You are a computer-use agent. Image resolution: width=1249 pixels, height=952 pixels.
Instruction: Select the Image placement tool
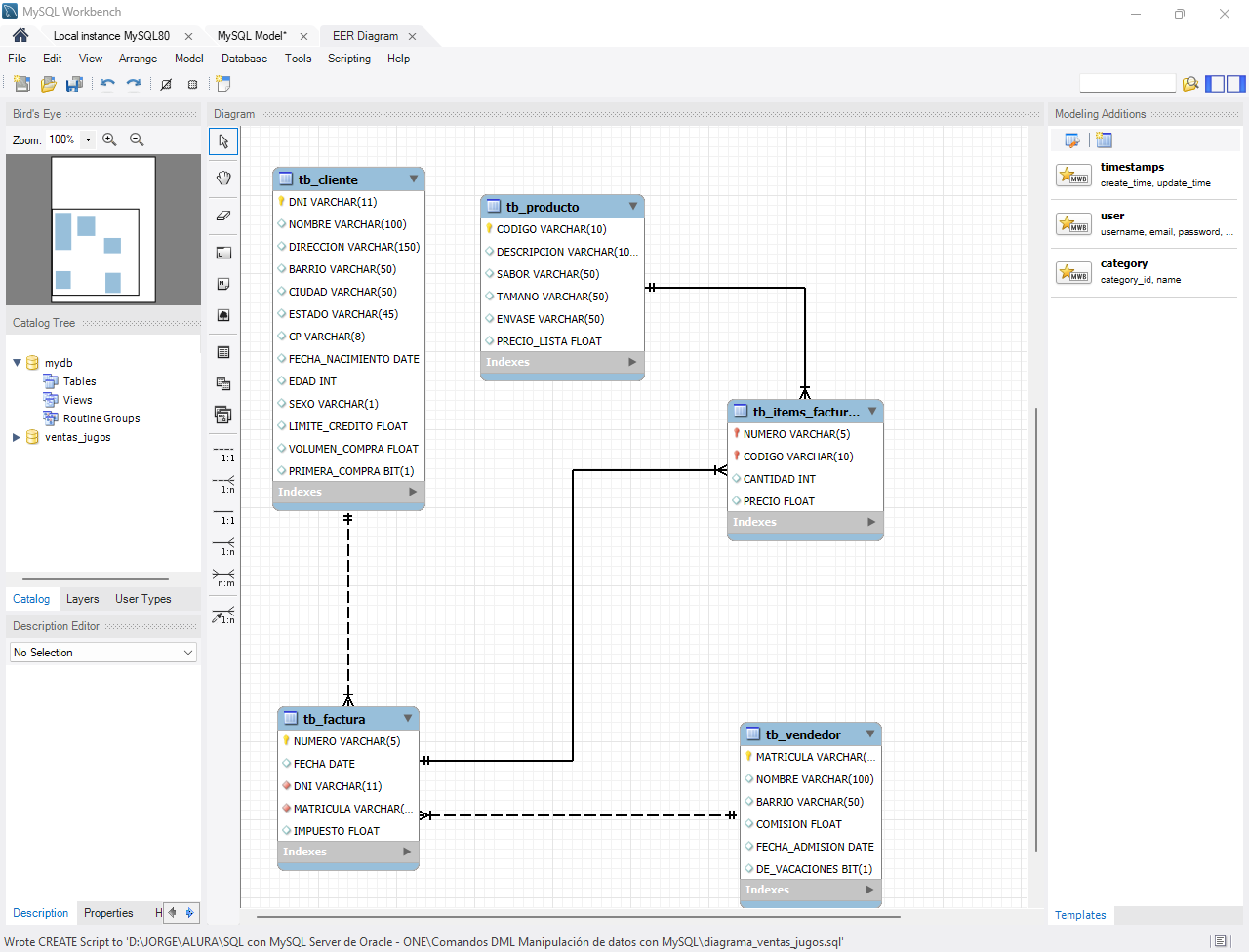pyautogui.click(x=223, y=315)
